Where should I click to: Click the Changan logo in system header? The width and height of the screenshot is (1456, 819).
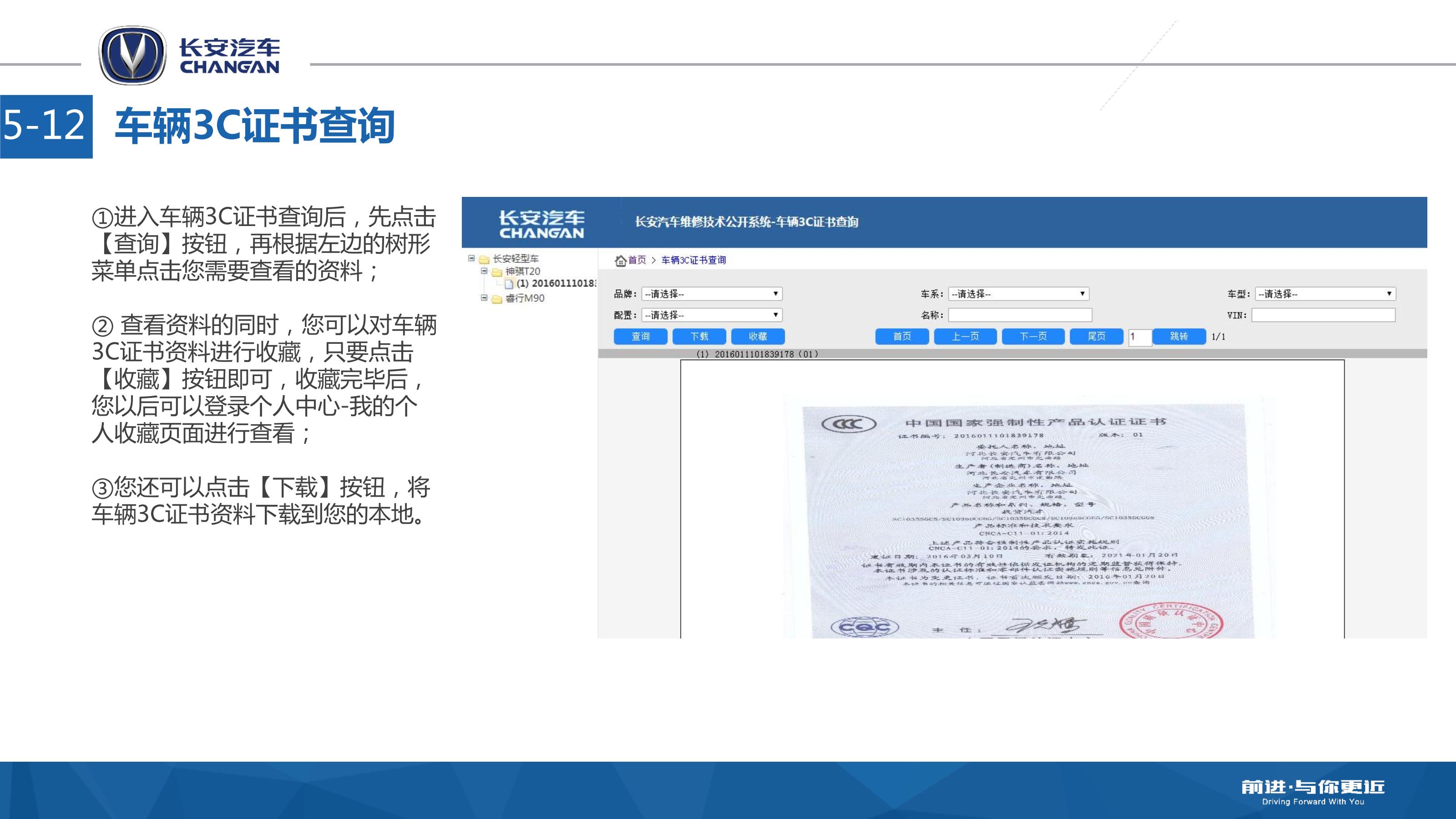click(x=541, y=224)
